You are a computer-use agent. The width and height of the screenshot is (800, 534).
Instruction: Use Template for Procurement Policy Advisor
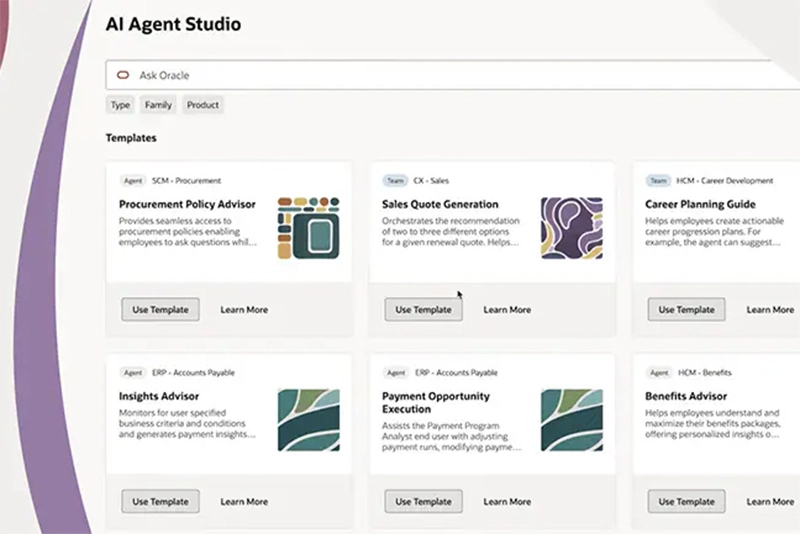click(160, 310)
